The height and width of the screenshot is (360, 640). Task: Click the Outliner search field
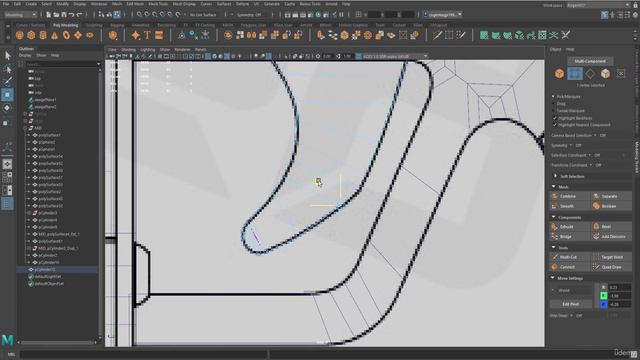62,64
